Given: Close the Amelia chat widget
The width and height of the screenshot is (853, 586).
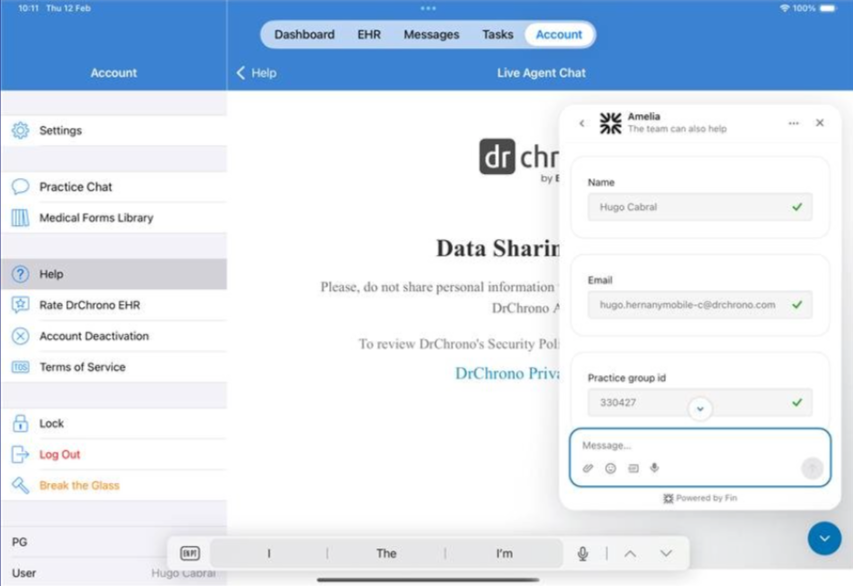Looking at the screenshot, I should click(x=819, y=123).
